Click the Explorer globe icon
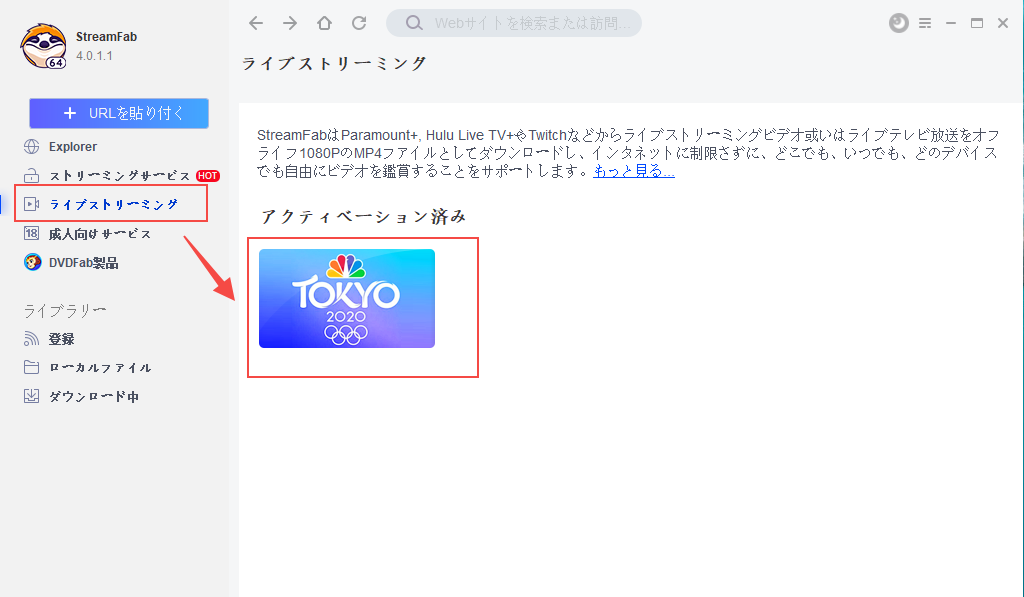 pos(31,147)
